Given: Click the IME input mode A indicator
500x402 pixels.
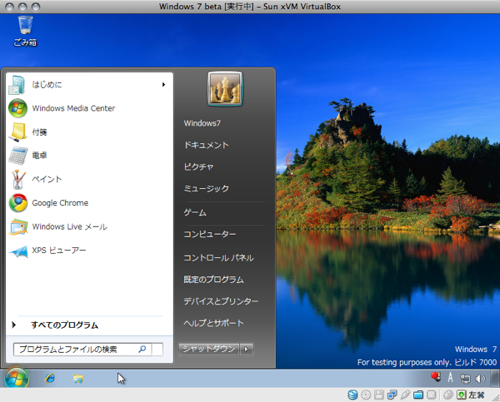Looking at the screenshot, I should (450, 378).
